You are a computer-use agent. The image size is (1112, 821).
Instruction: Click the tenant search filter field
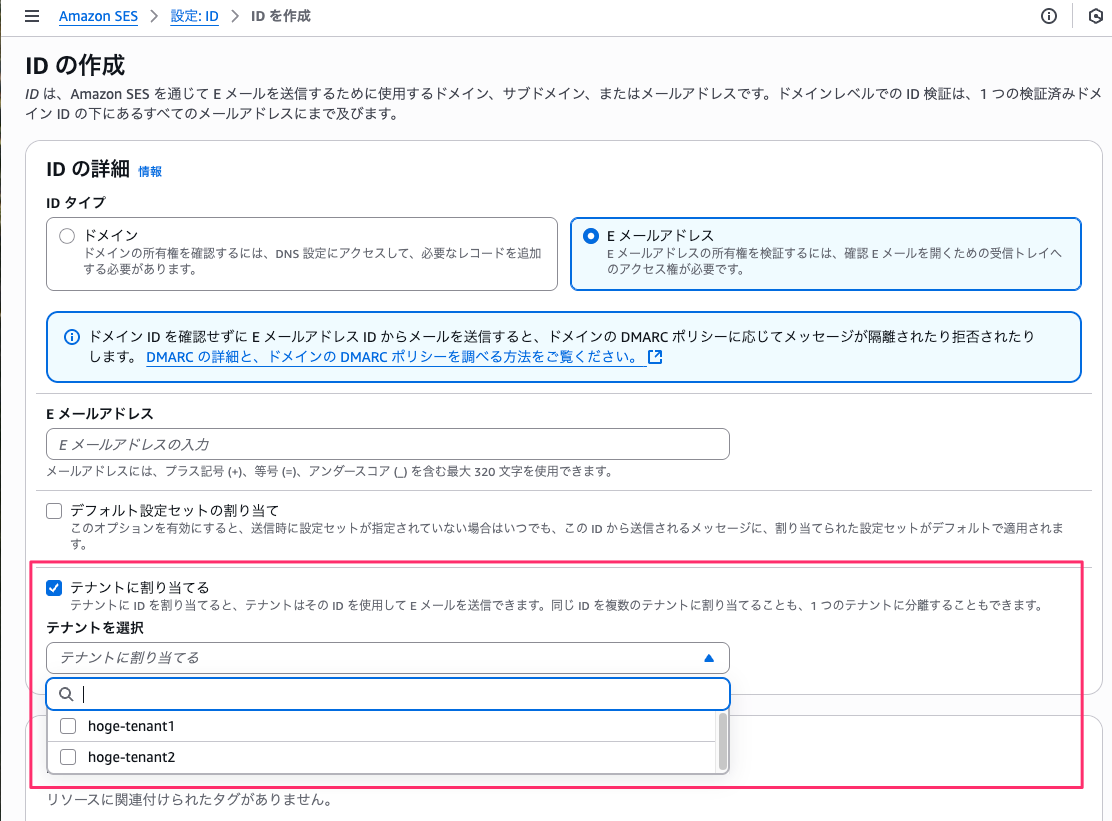click(x=387, y=694)
